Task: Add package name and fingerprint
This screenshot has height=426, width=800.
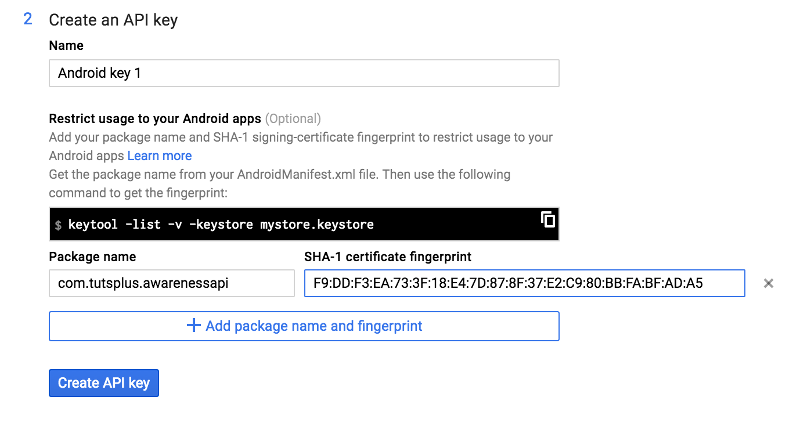Action: click(x=304, y=326)
